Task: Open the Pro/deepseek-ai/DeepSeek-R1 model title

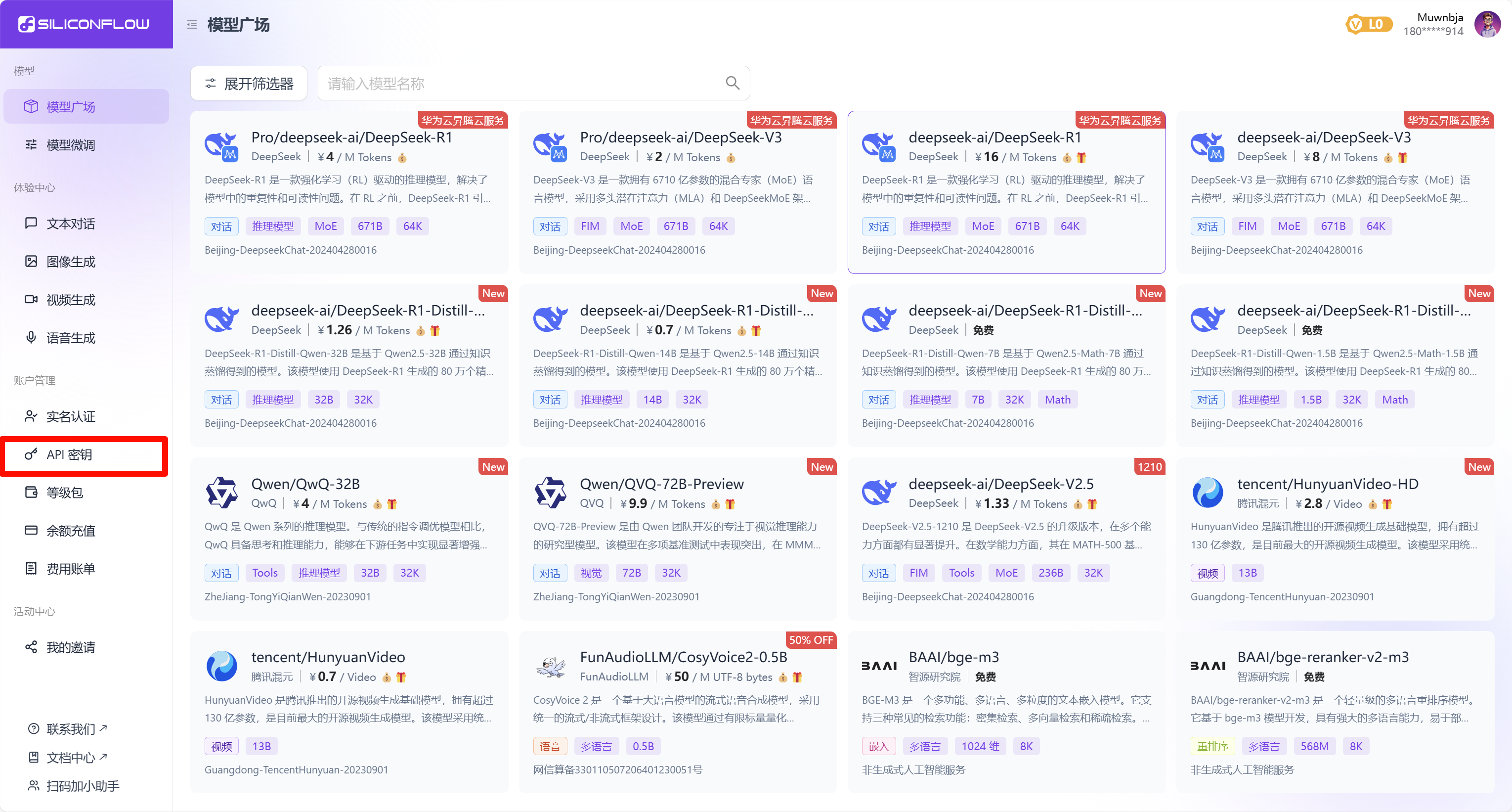Action: point(351,137)
